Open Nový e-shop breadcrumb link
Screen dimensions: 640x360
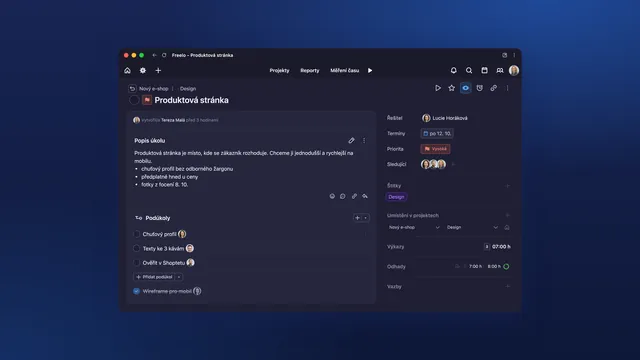coord(153,89)
